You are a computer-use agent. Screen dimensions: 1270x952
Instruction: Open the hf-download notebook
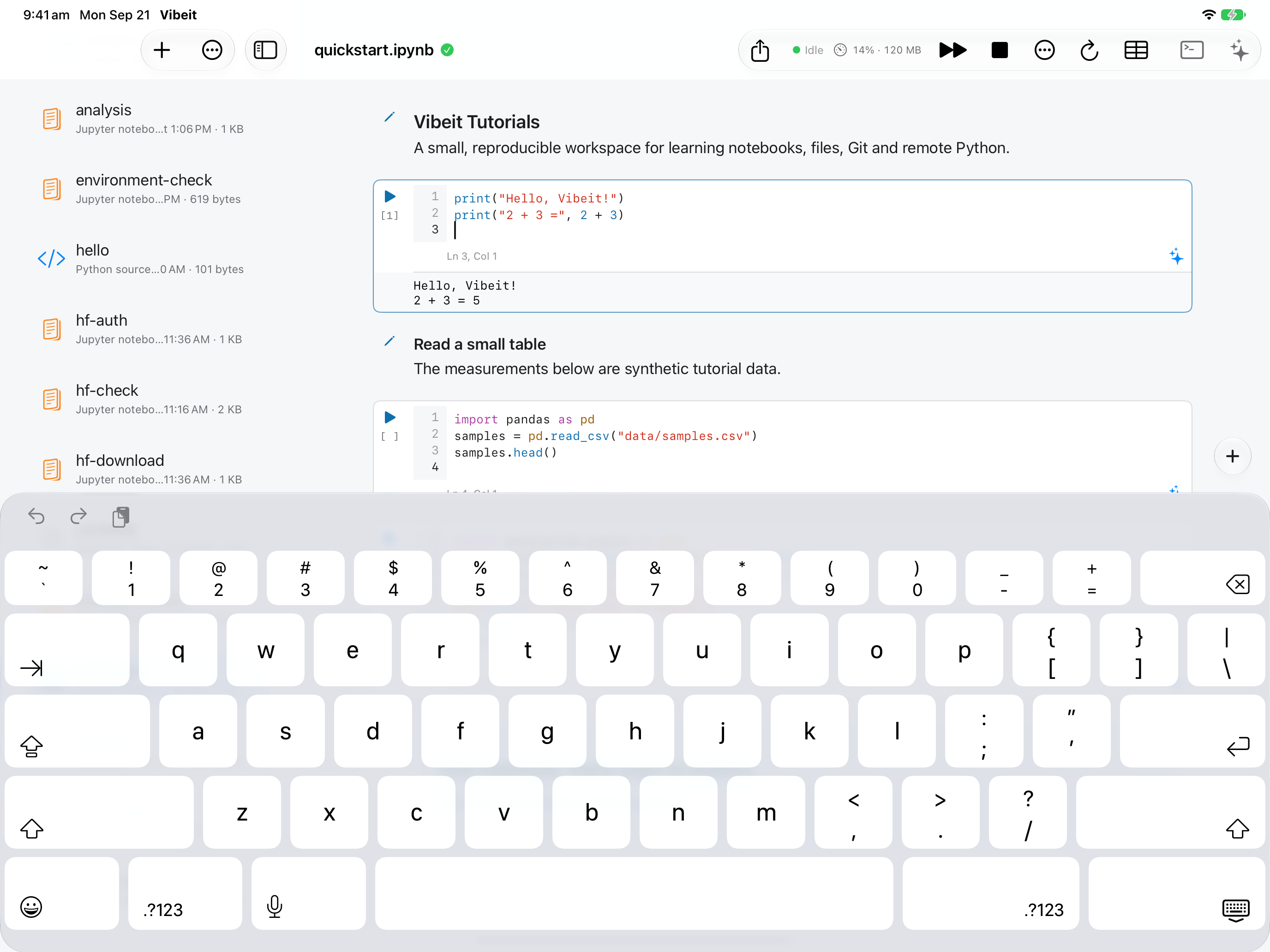[x=172, y=469]
